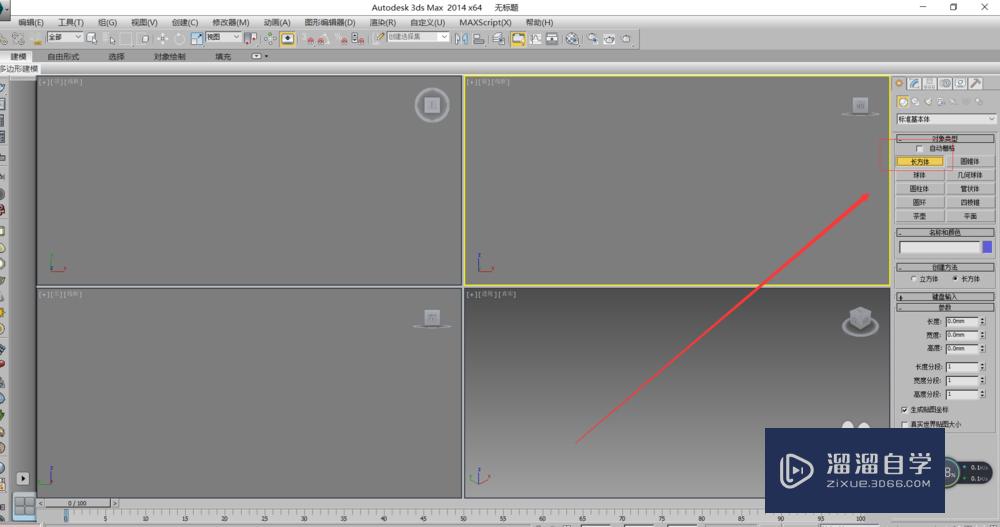Click the 长方体 box primitive button
The height and width of the screenshot is (527, 1000).
point(920,161)
